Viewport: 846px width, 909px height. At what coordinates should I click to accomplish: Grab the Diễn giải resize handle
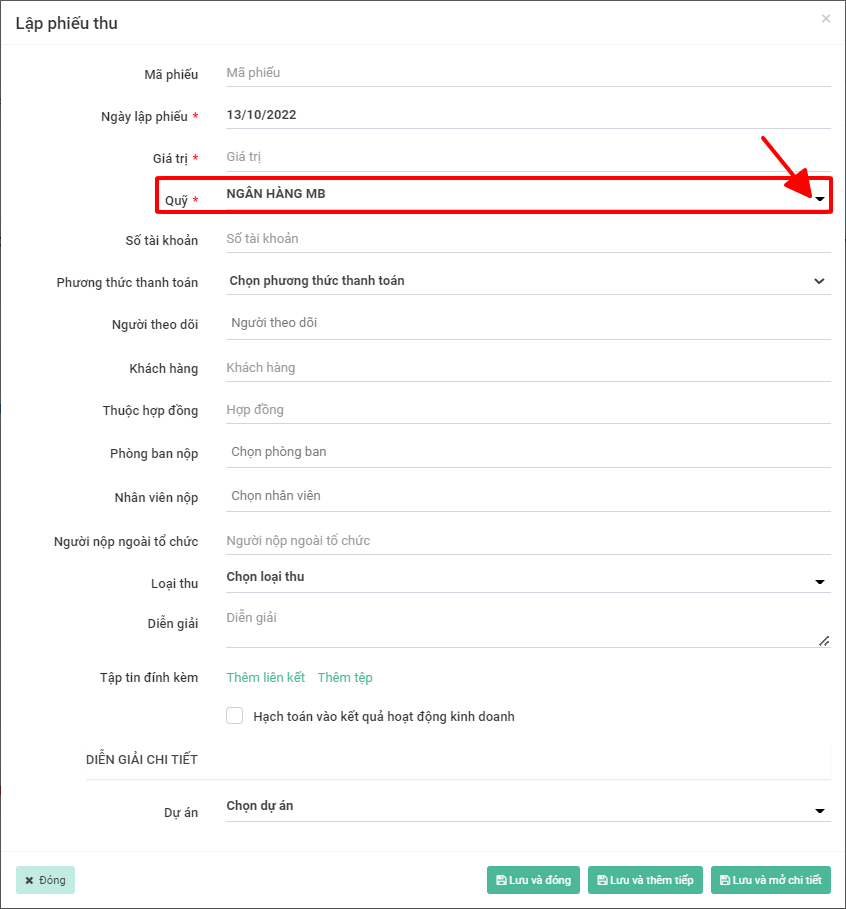(824, 641)
